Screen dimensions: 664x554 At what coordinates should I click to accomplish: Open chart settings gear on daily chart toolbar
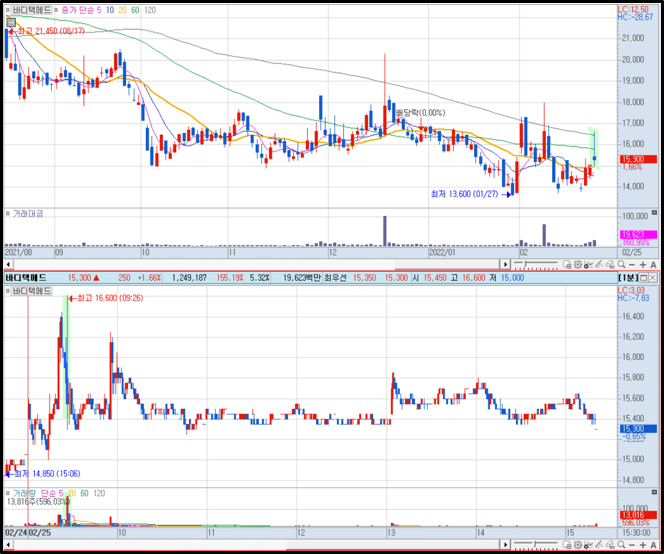[x=578, y=264]
